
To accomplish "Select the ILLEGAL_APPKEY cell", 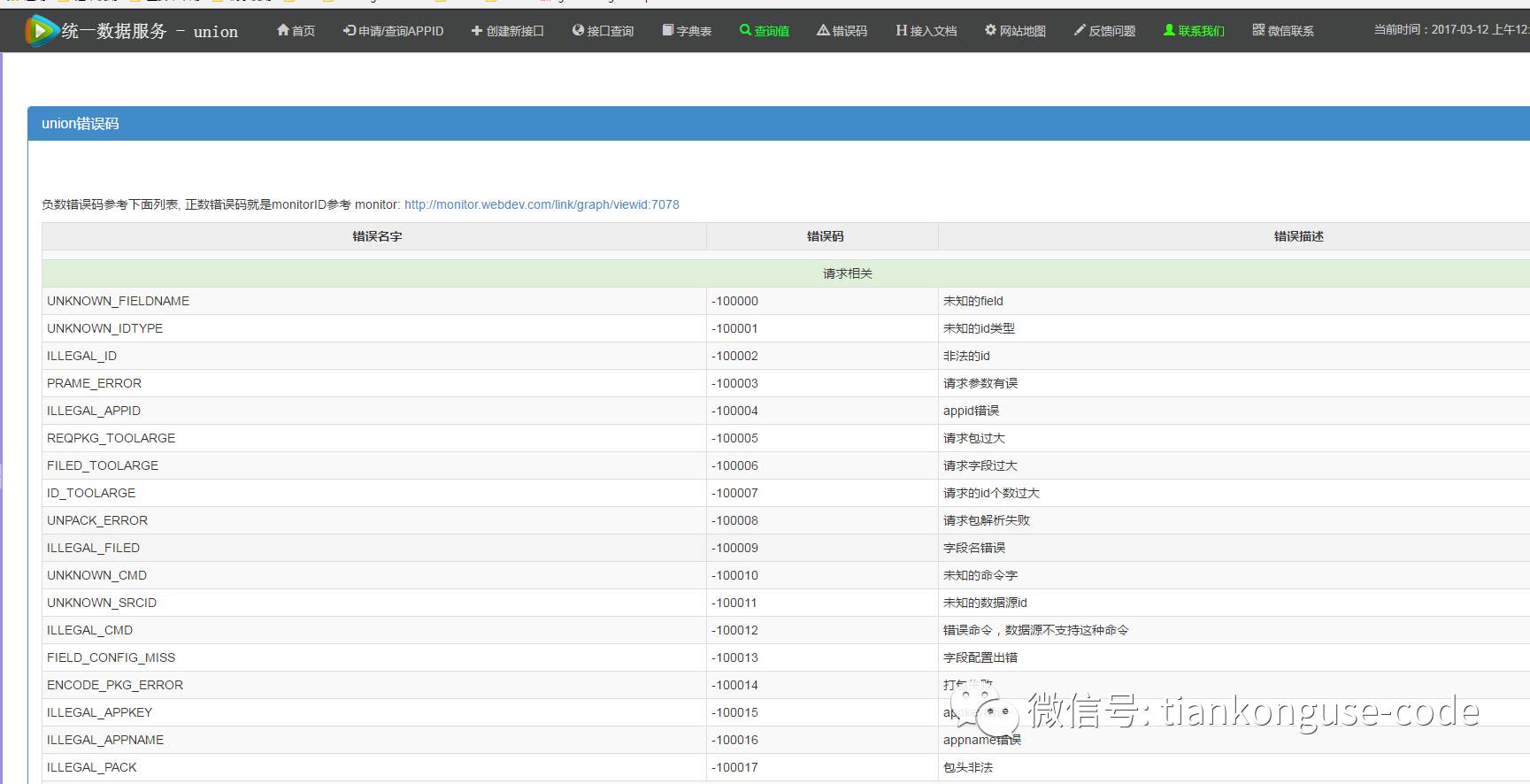I will (x=374, y=712).
